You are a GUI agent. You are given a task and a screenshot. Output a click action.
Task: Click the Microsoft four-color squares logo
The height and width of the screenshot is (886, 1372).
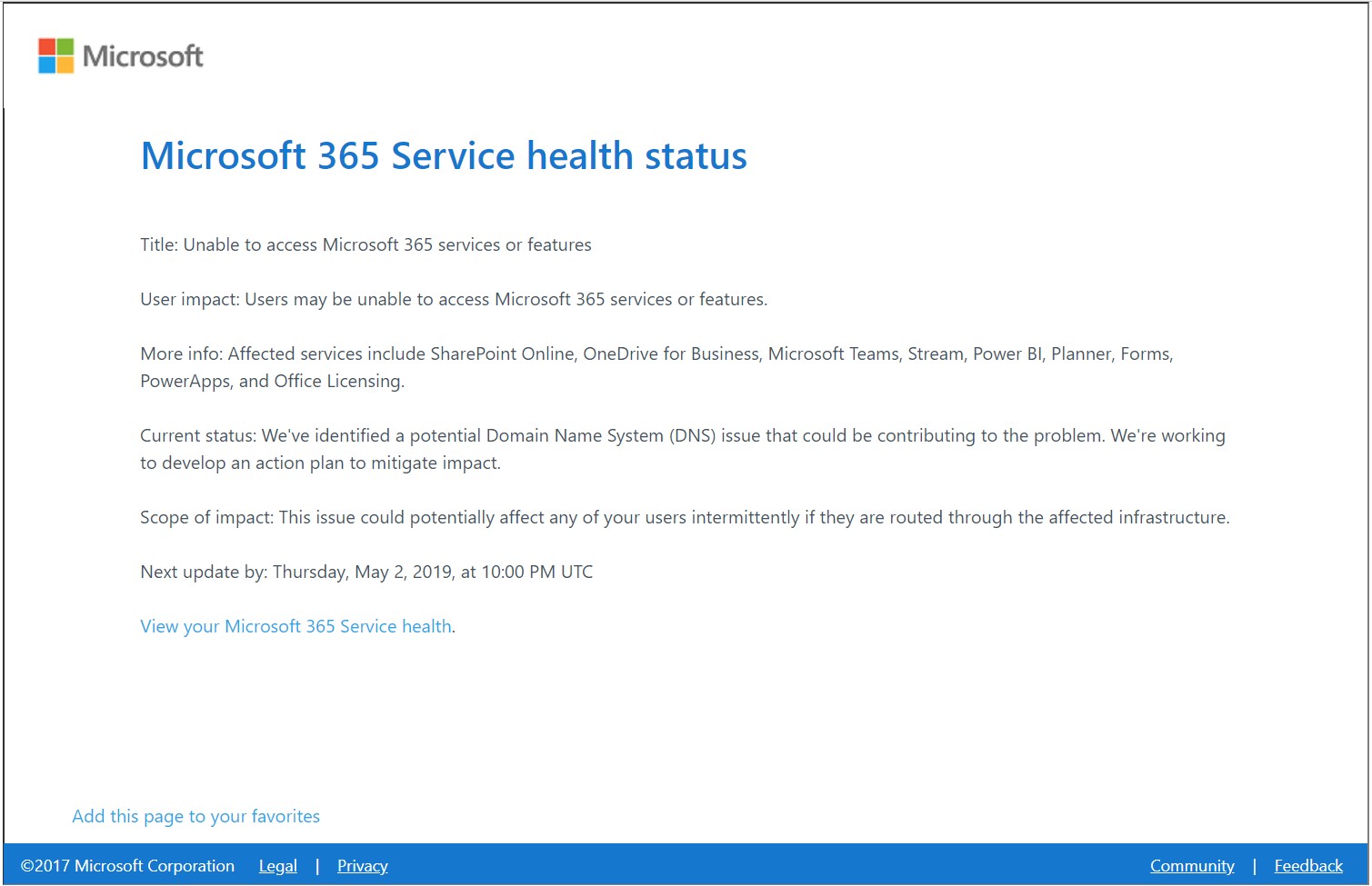(x=55, y=55)
